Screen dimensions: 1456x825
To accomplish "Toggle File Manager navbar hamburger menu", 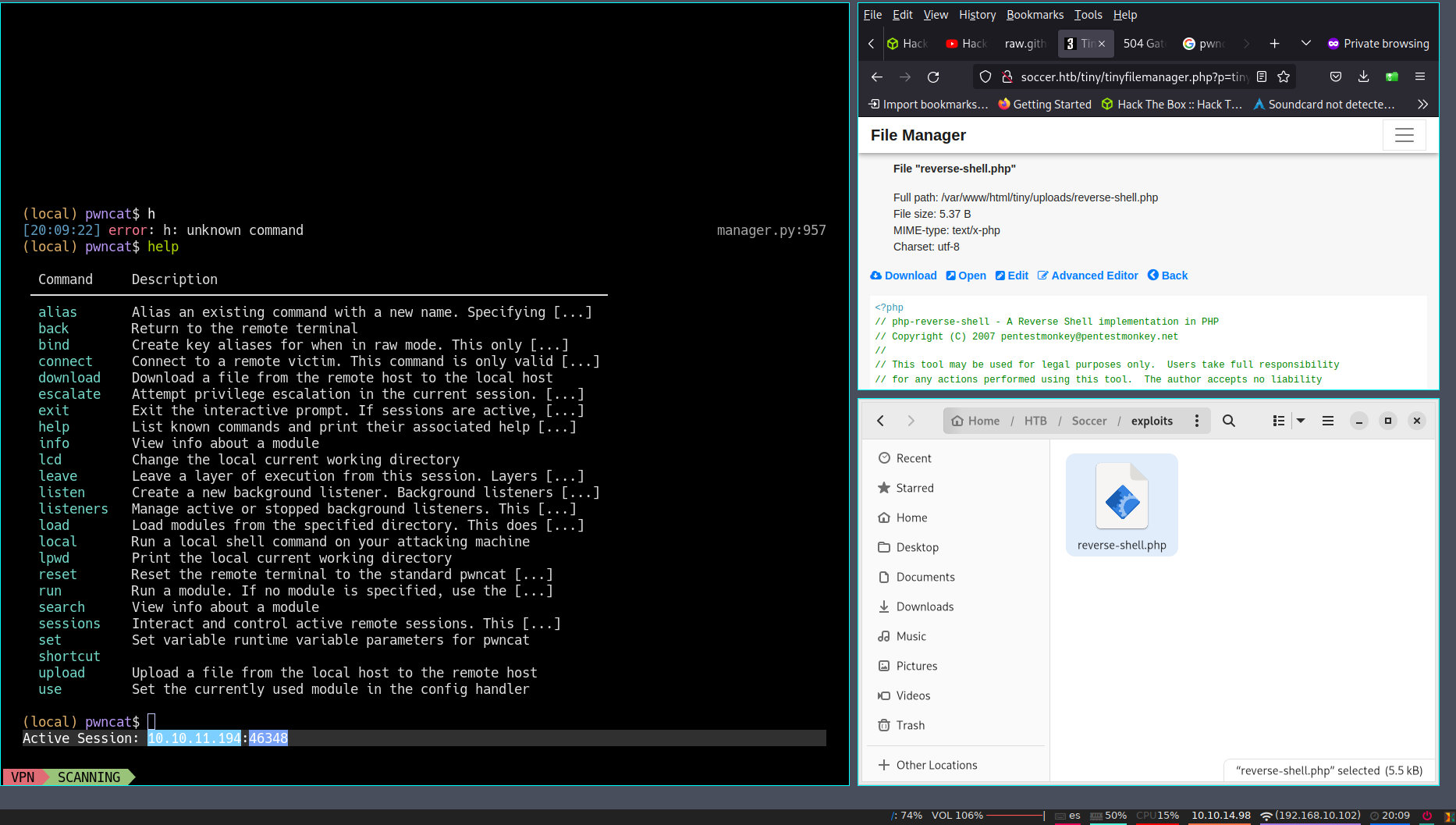I will click(1405, 135).
